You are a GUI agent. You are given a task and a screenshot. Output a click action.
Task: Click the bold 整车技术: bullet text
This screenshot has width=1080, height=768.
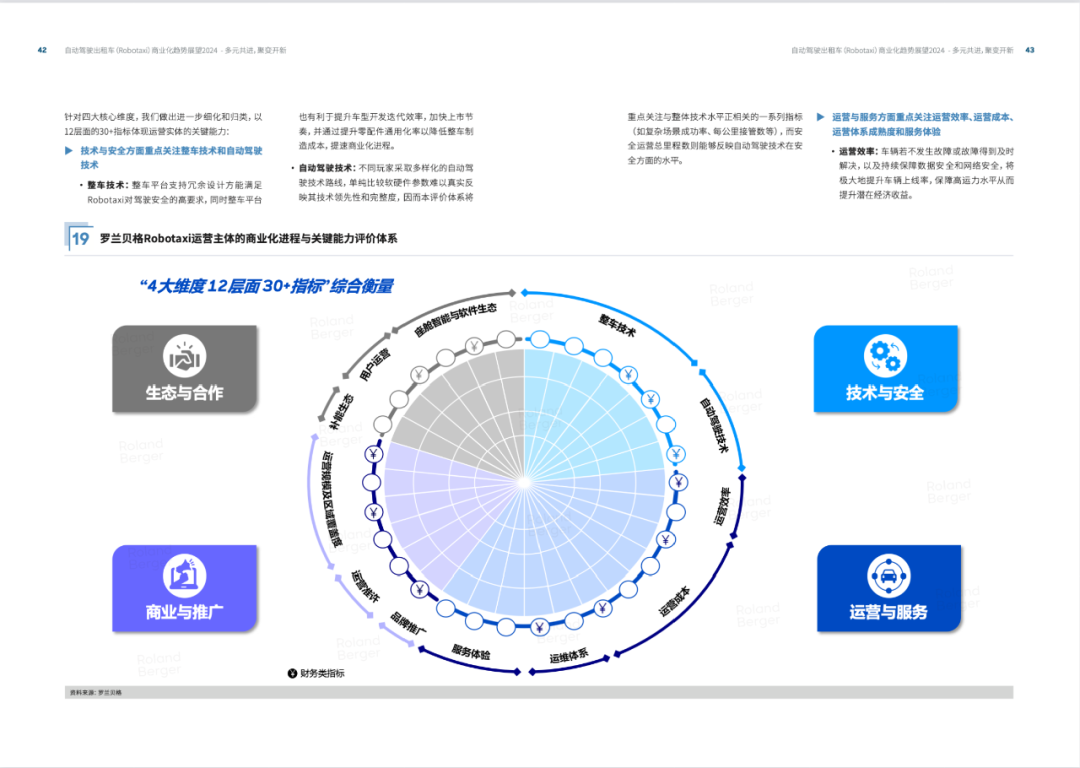(108, 185)
